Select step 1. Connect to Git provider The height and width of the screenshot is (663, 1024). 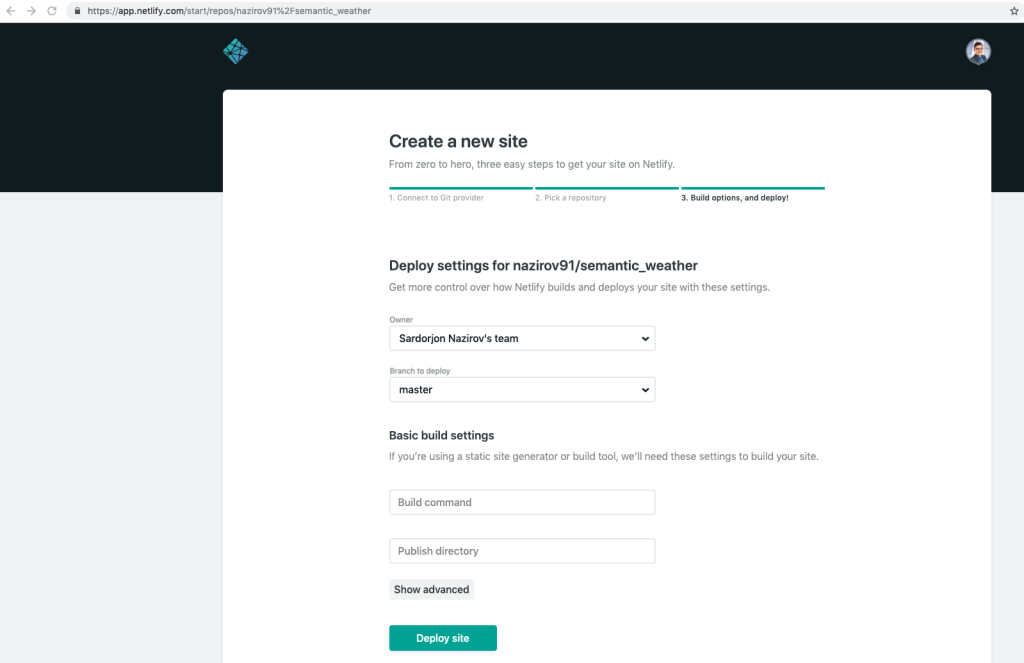pos(436,198)
